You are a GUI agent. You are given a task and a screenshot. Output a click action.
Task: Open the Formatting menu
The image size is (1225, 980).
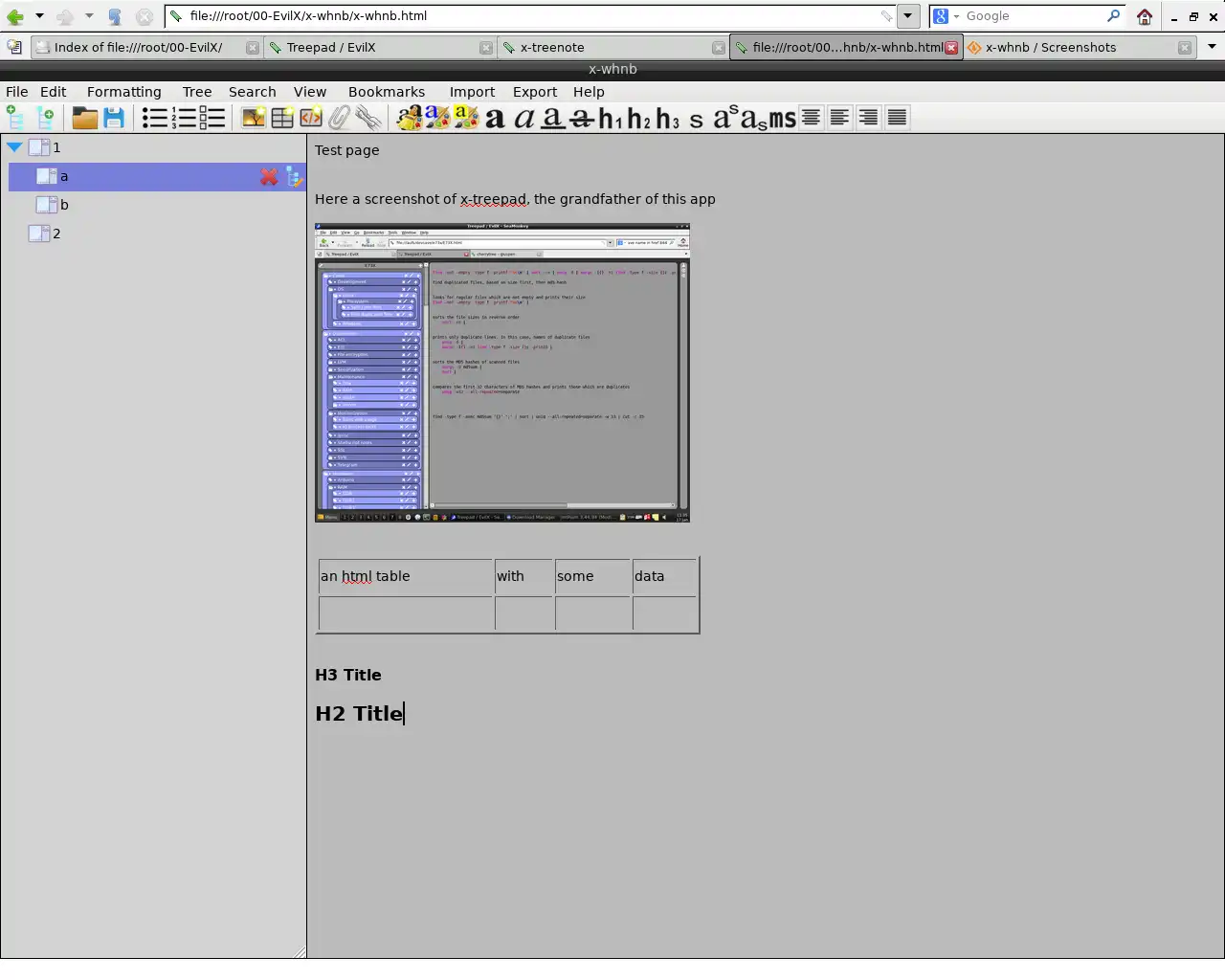[x=124, y=92]
